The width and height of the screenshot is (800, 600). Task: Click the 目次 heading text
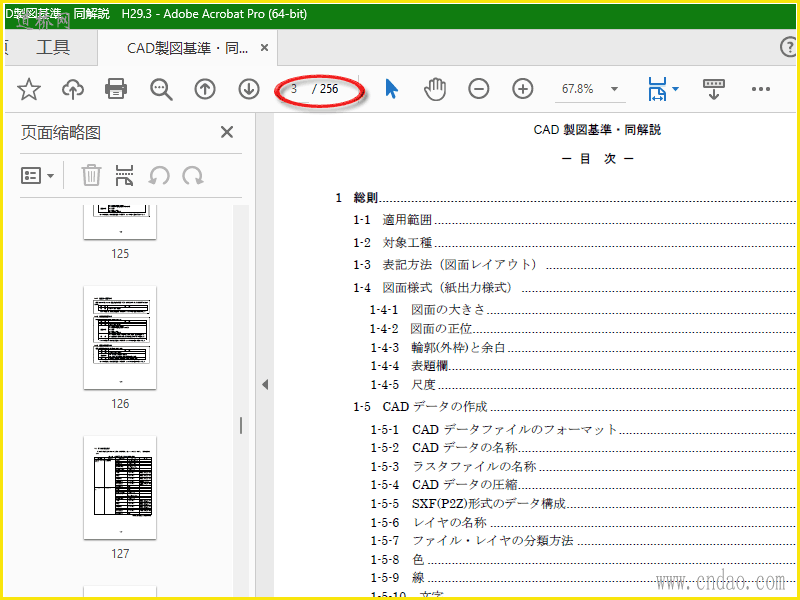(597, 159)
